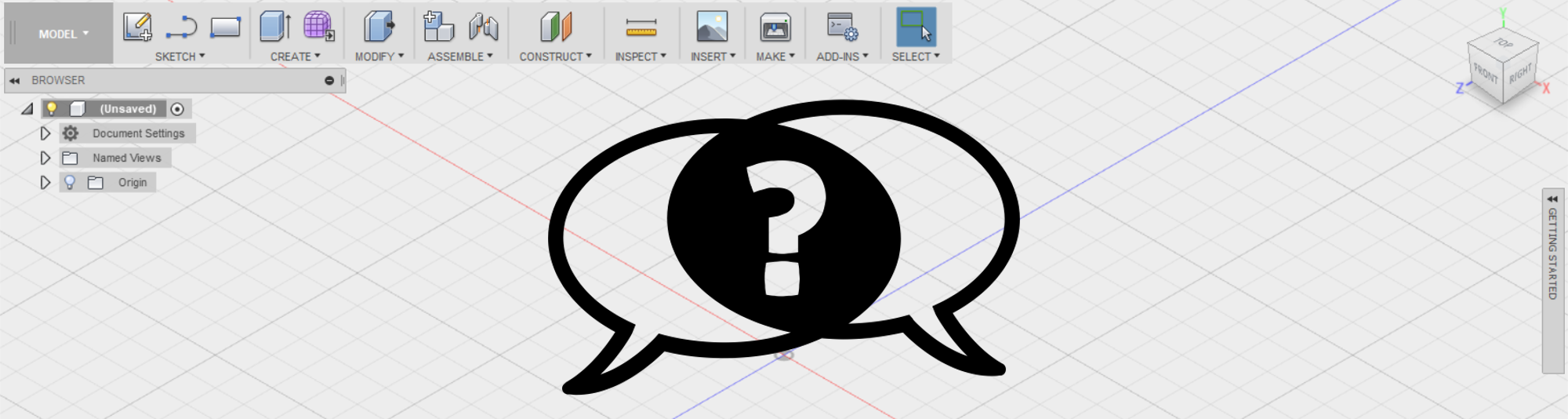Viewport: 1568px width, 419px height.
Task: Open the CONSTRUCT dropdown menu
Action: [556, 56]
